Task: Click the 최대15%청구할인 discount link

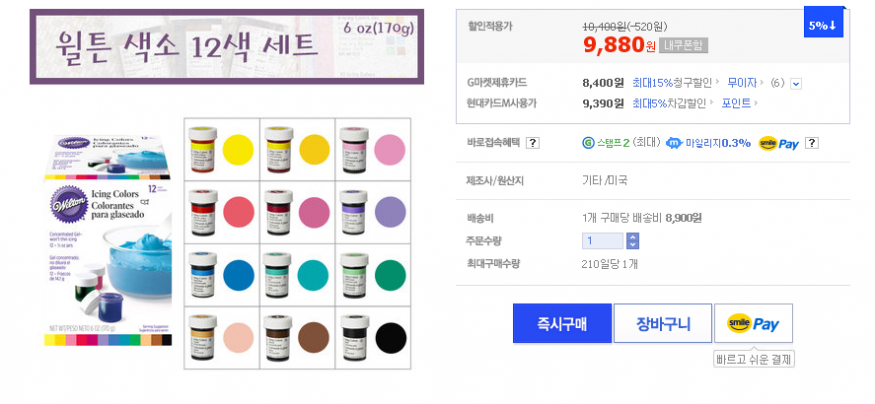Action: pyautogui.click(x=673, y=82)
